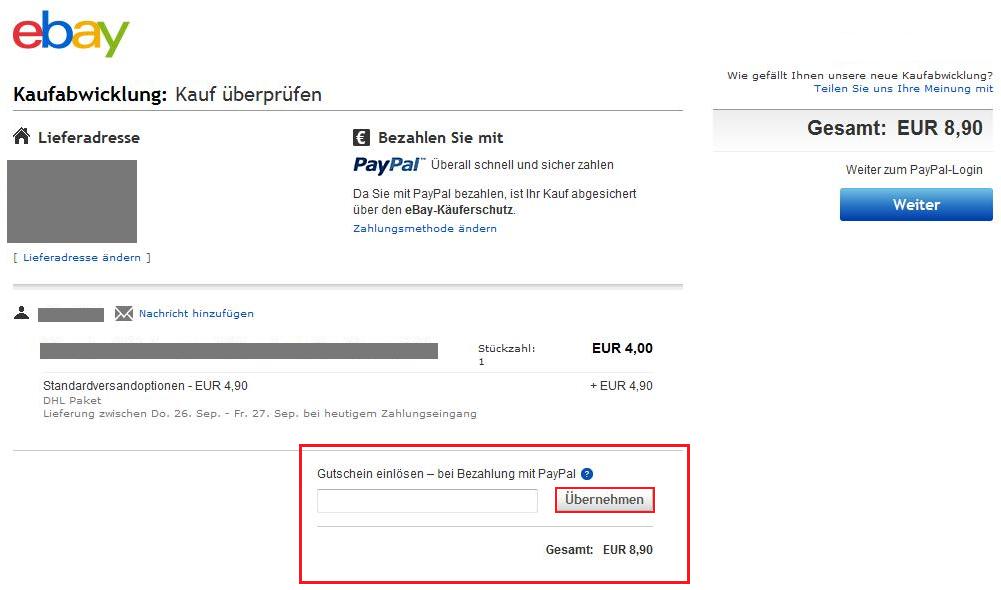
Task: Click the Nachricht hinzufügen link
Action: (196, 313)
